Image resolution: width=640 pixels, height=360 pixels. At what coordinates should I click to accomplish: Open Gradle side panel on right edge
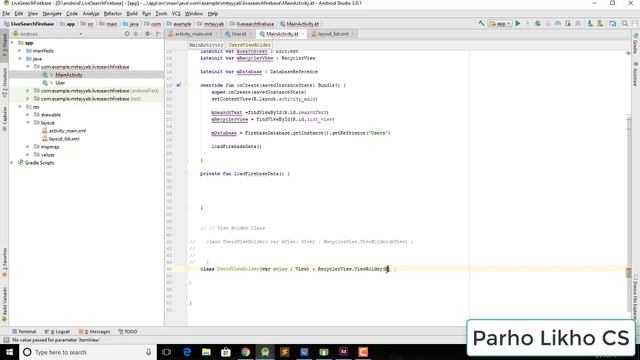point(636,44)
